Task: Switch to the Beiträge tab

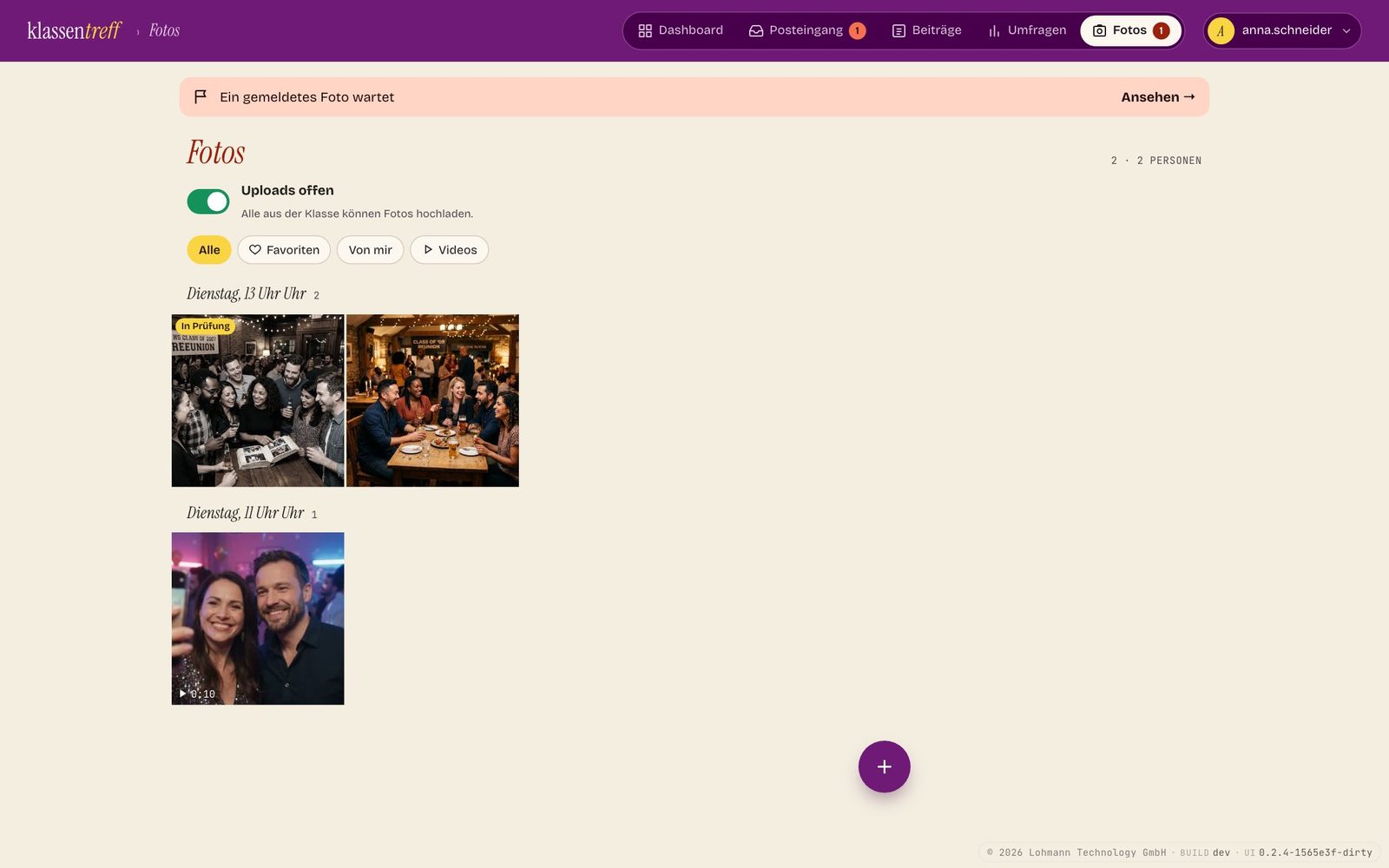Action: [x=926, y=30]
